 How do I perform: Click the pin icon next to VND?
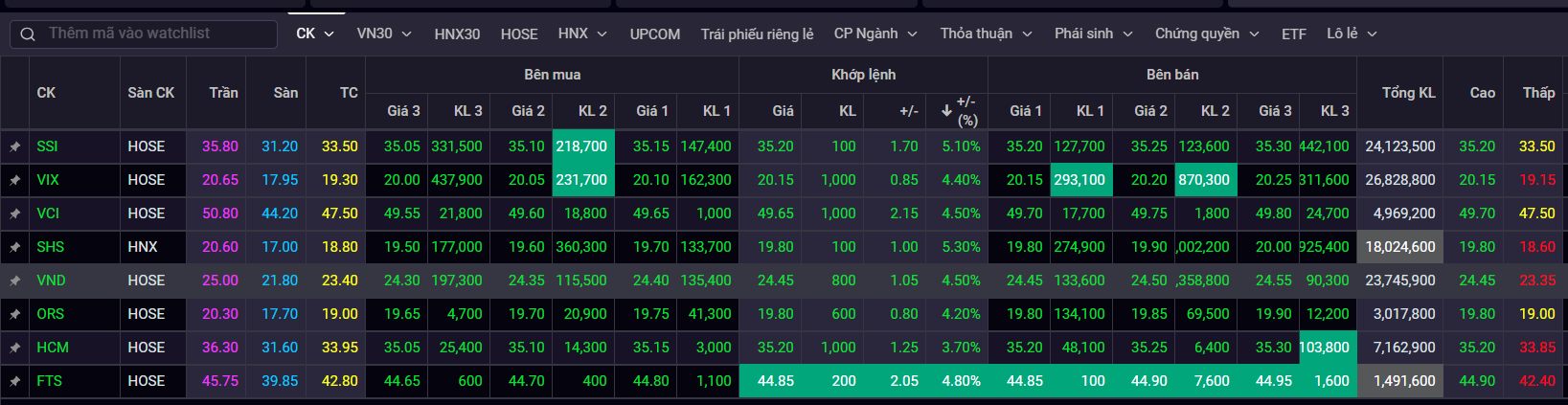(15, 281)
